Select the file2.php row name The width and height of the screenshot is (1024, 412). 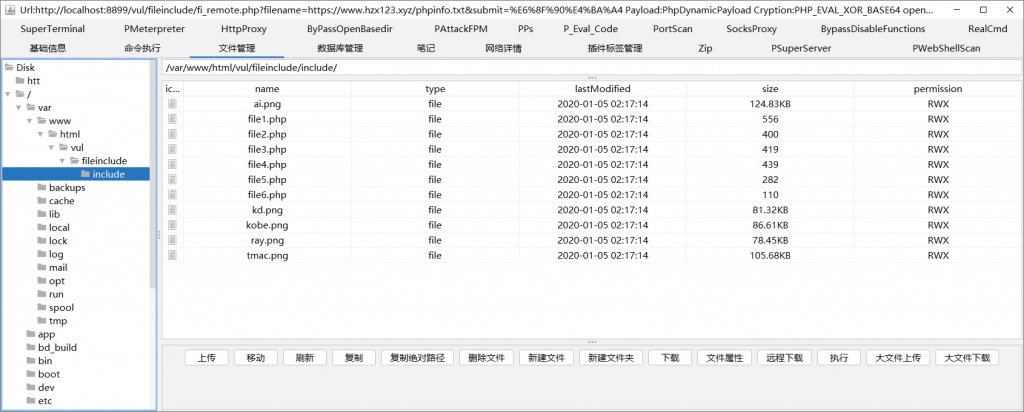(267, 135)
